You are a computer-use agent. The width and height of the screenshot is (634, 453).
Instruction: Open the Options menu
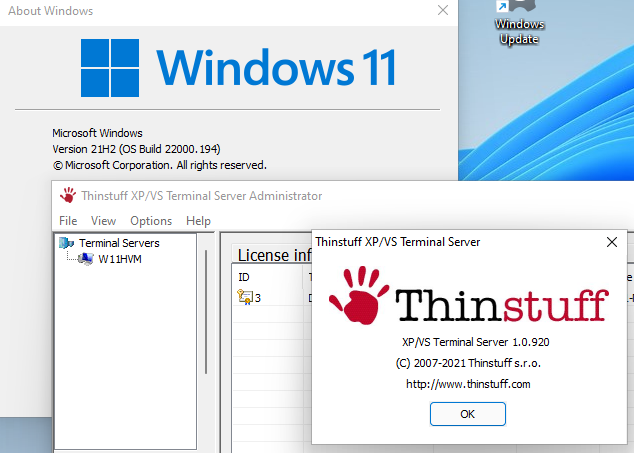[x=151, y=221]
